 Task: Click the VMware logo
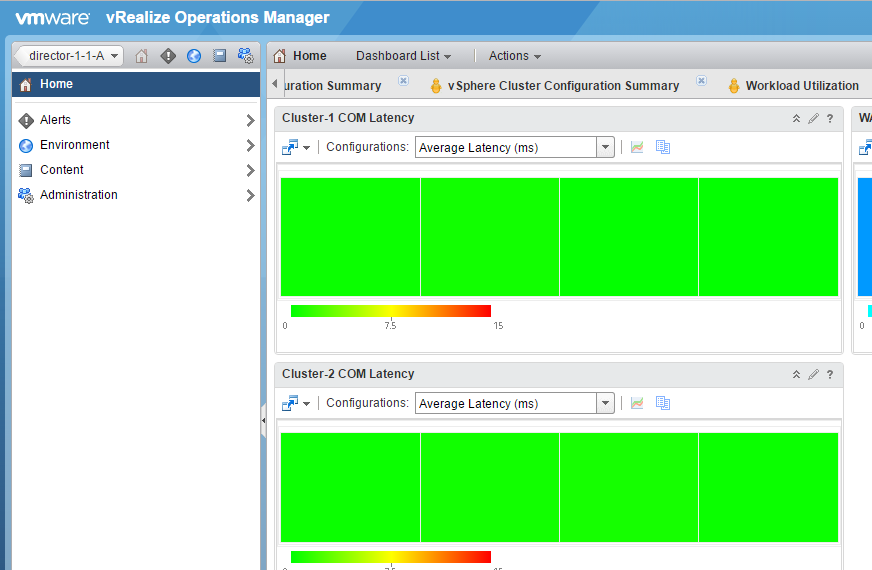tap(52, 18)
